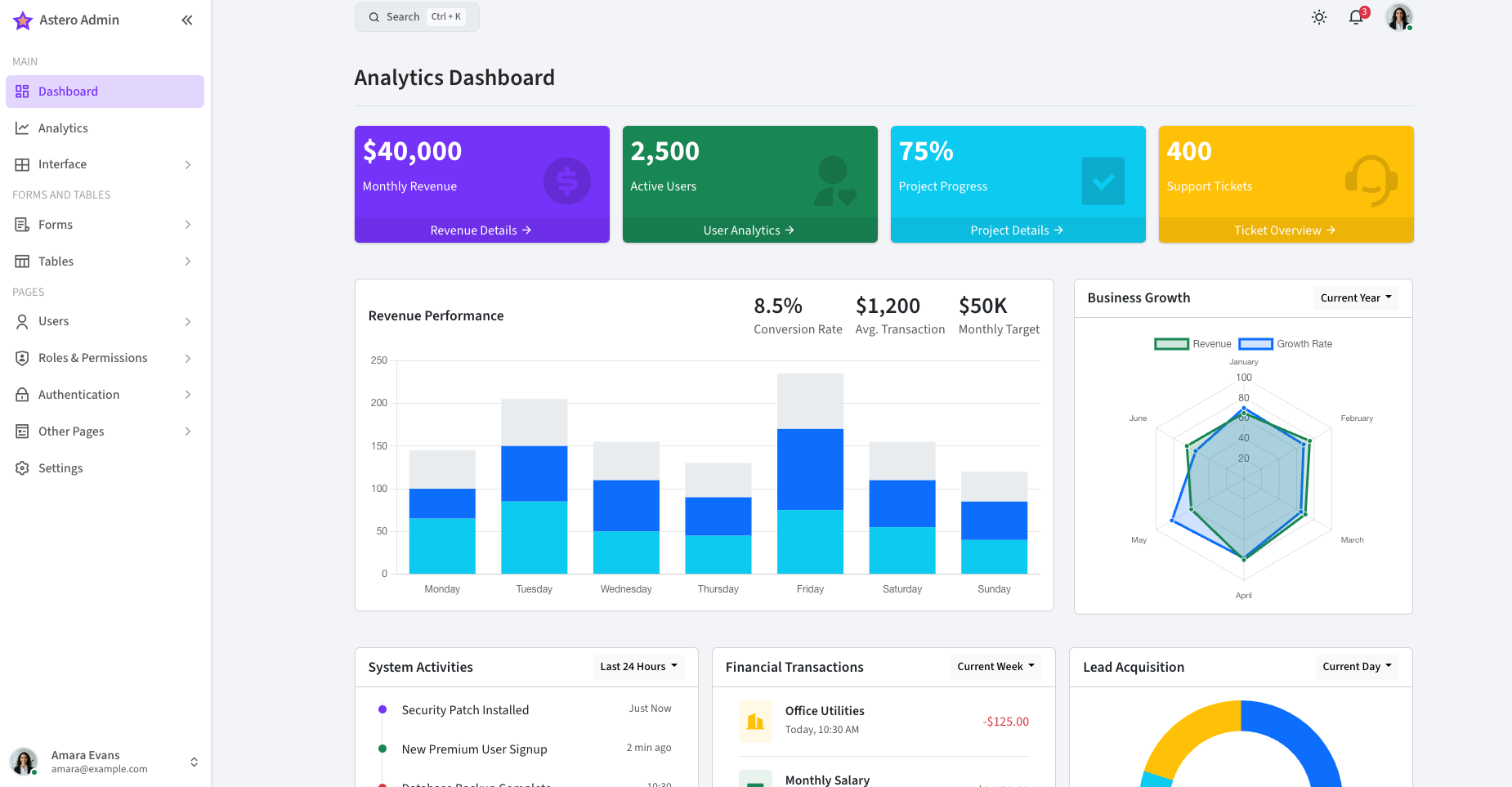
Task: Open the Ticket Overview link
Action: (x=1285, y=230)
